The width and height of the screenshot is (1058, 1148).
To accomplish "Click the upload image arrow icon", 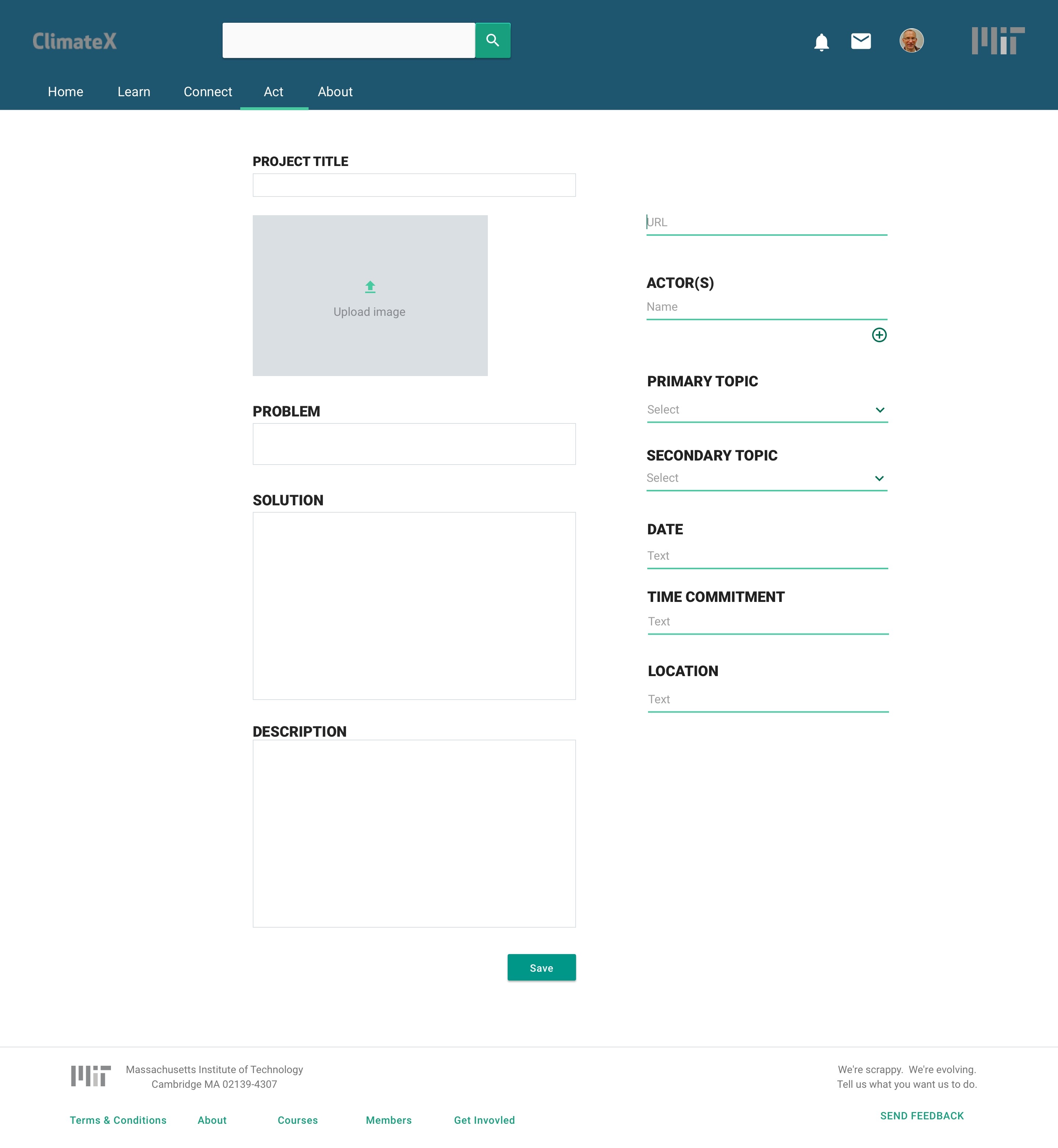I will [370, 287].
